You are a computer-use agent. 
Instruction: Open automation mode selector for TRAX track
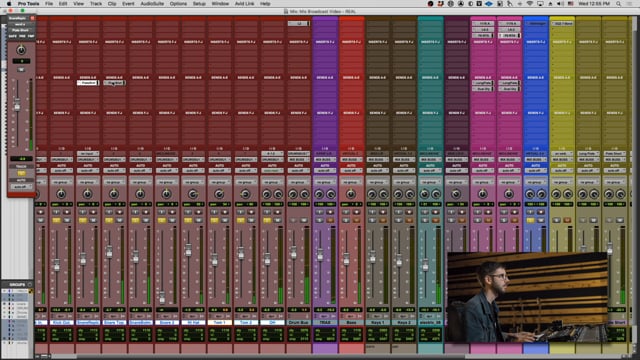(x=325, y=171)
